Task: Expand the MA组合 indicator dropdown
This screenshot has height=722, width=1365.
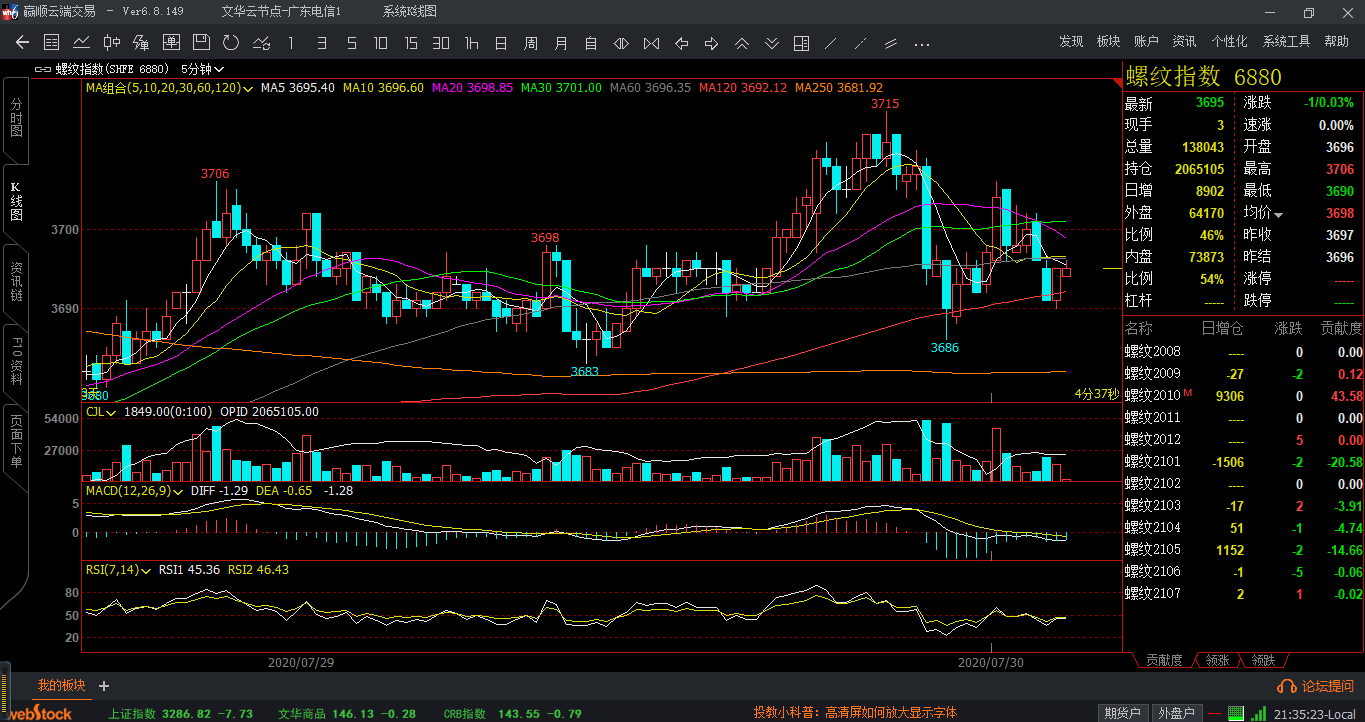Action: pos(248,88)
